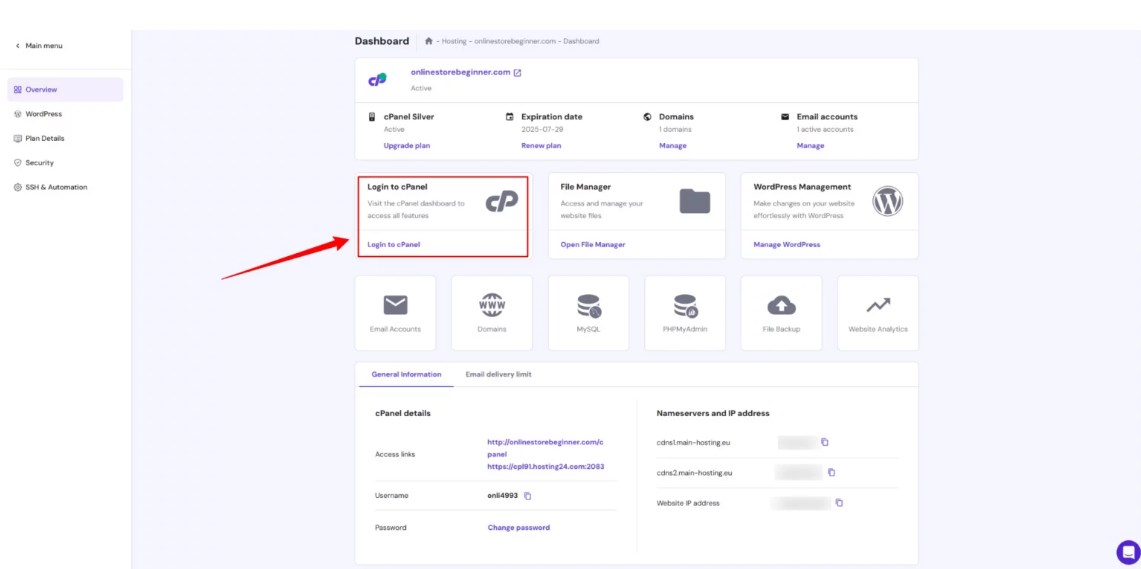Click the Login to cPanel link
Viewport: 1141px width, 569px height.
click(393, 244)
